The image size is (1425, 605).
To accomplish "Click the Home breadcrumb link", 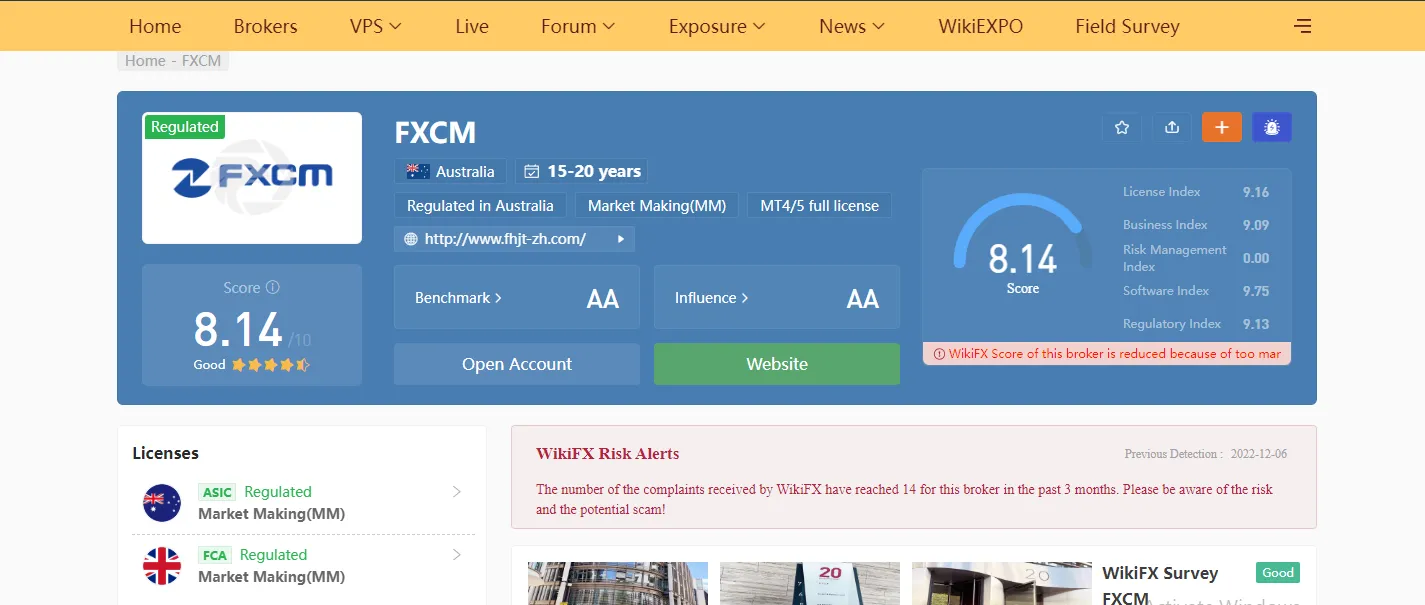I will (x=145, y=61).
